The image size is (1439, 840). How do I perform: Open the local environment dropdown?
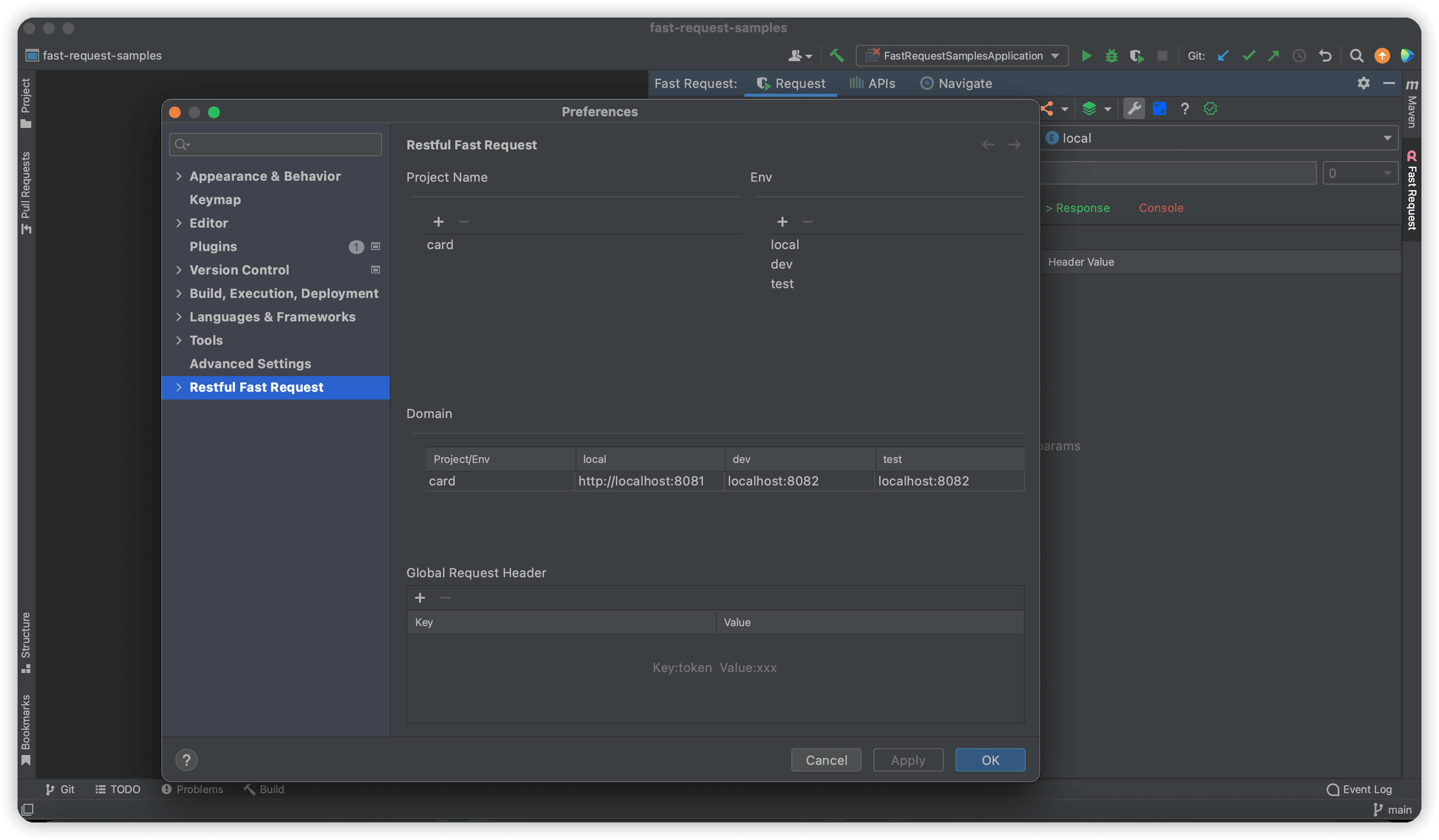tap(1388, 138)
